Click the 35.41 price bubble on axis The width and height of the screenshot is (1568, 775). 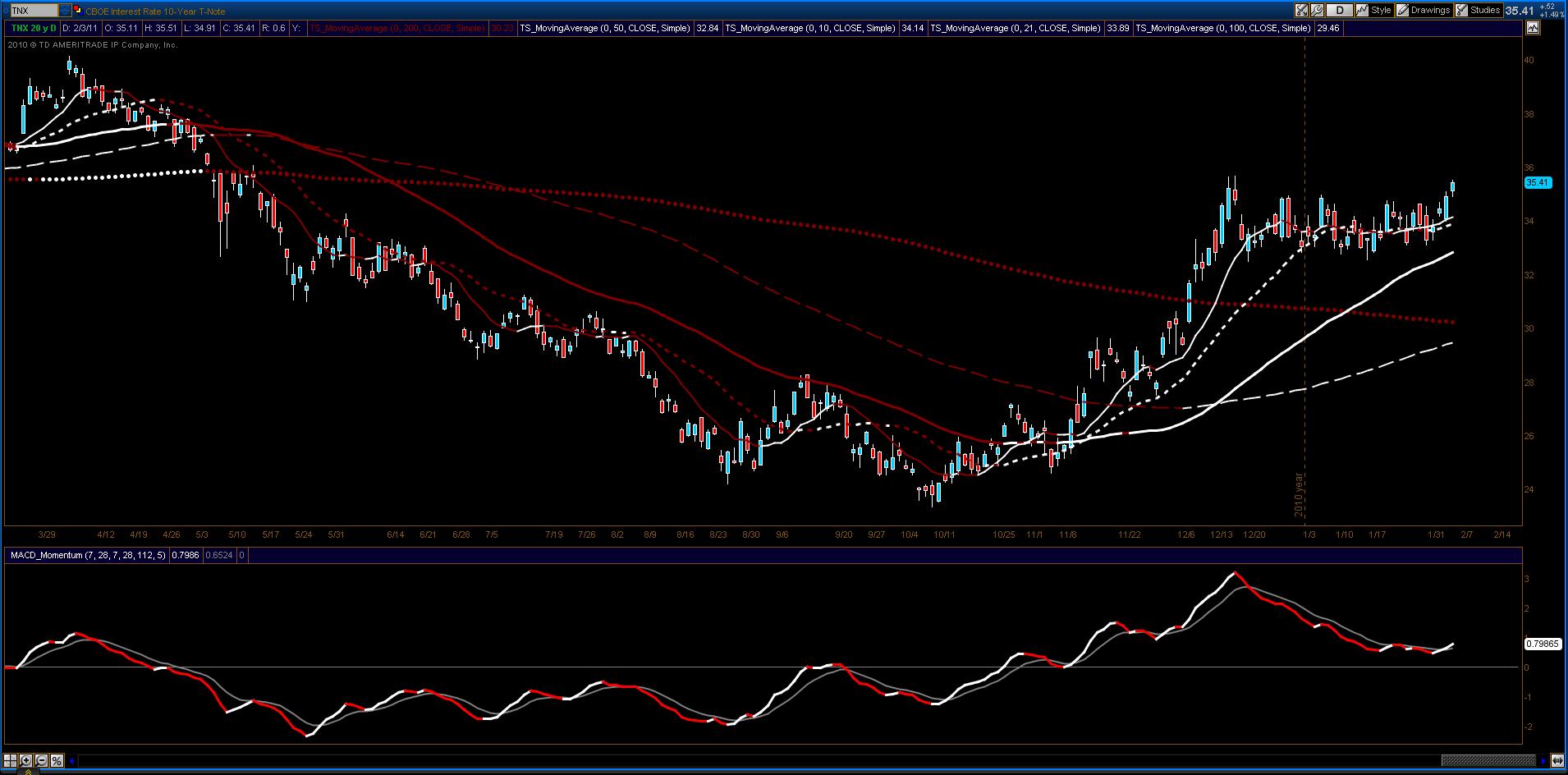coord(1538,183)
